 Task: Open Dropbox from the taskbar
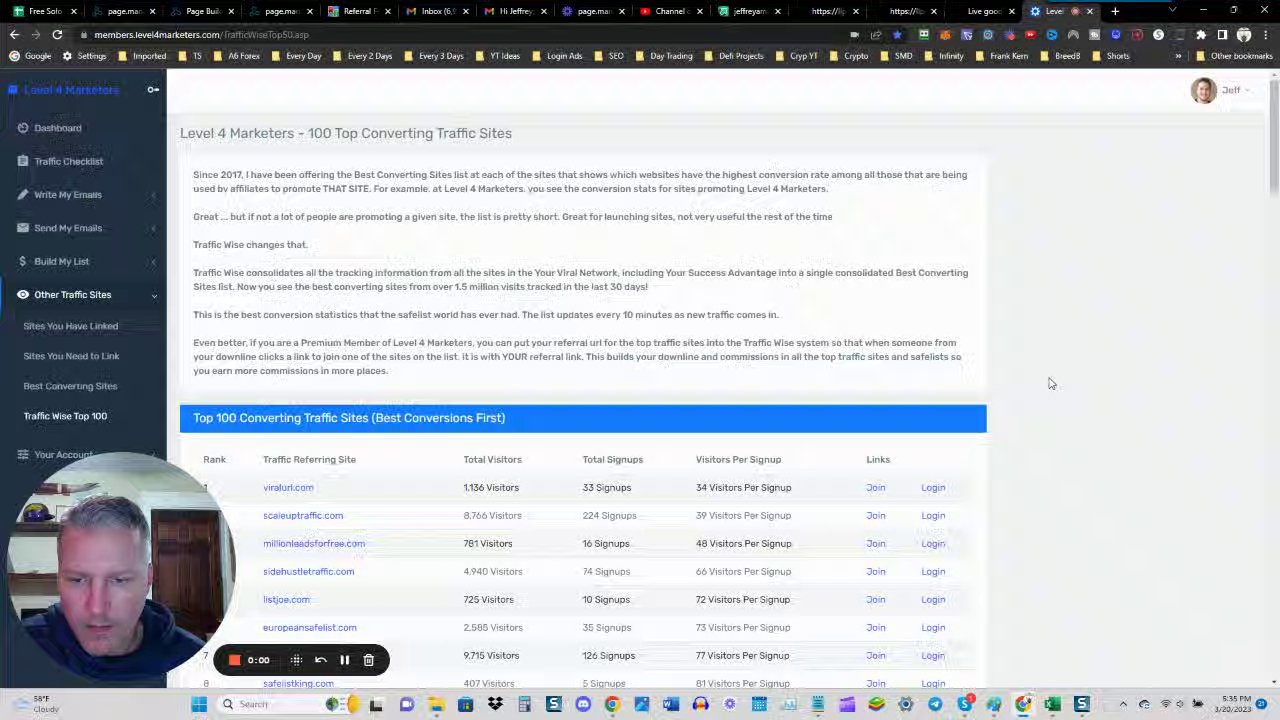click(x=495, y=705)
